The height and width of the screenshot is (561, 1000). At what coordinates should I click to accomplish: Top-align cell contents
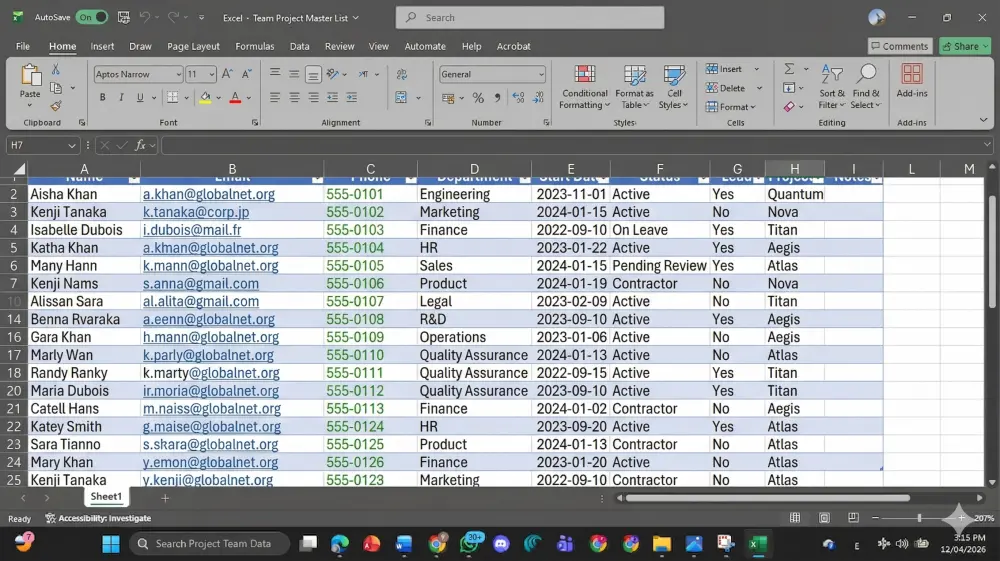(275, 74)
